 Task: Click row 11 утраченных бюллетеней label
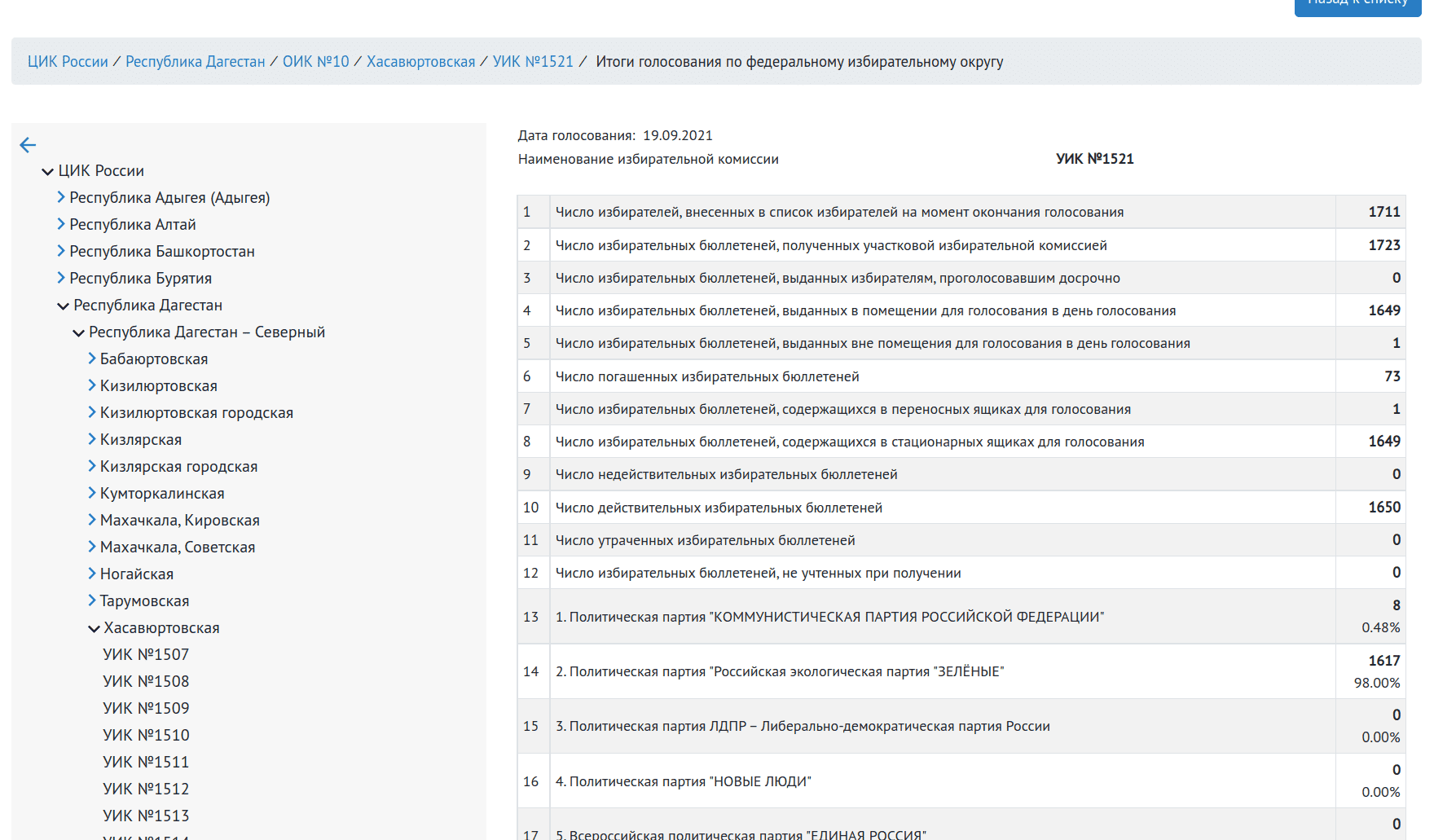(705, 540)
